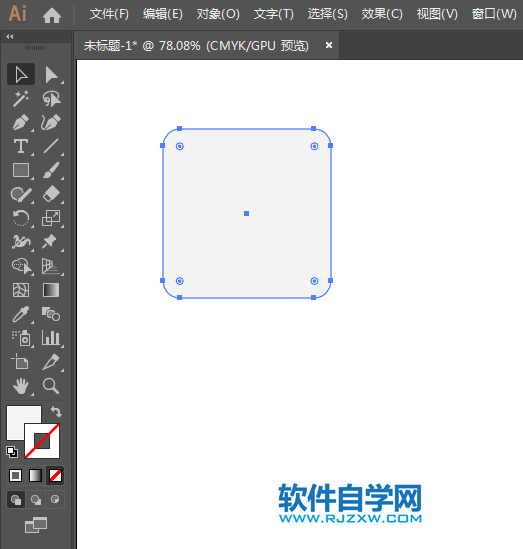Activate the Zoom tool
The width and height of the screenshot is (523, 549).
[x=51, y=386]
